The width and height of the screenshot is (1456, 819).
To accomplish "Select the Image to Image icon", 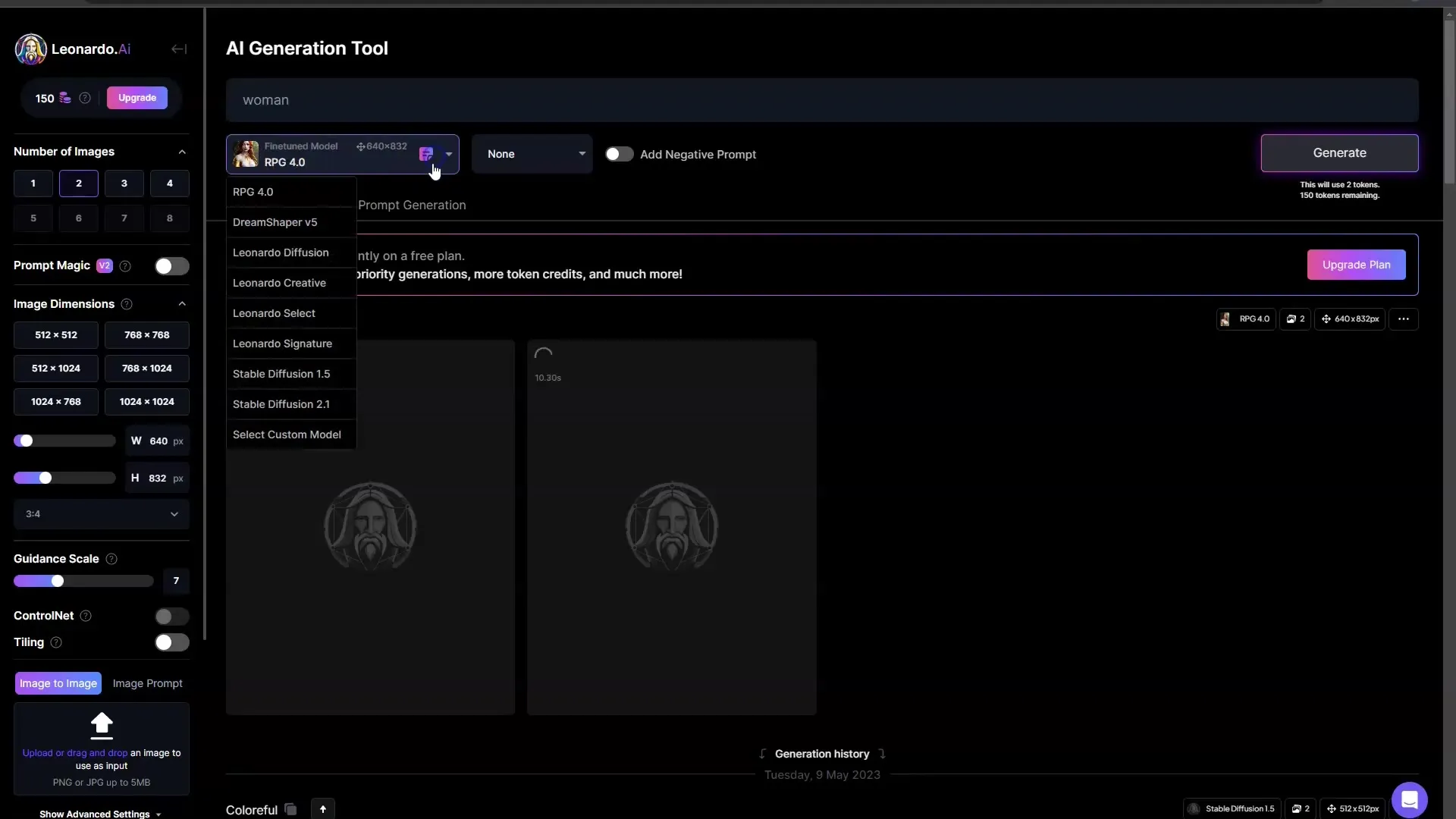I will coord(58,683).
